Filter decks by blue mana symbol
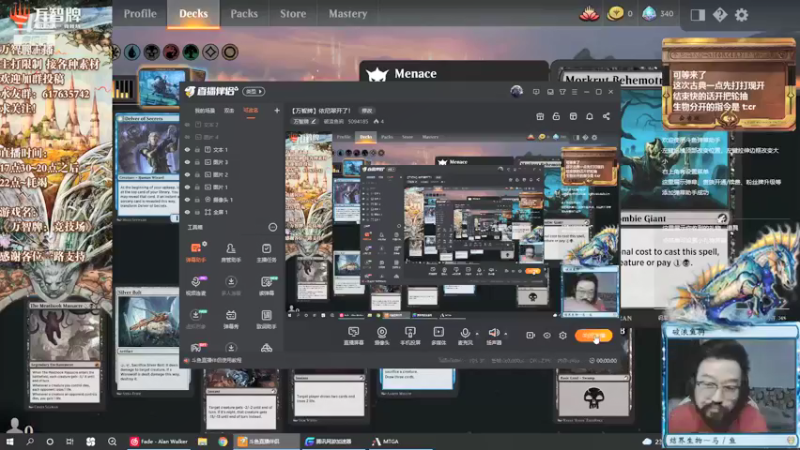The image size is (800, 450). (x=132, y=52)
